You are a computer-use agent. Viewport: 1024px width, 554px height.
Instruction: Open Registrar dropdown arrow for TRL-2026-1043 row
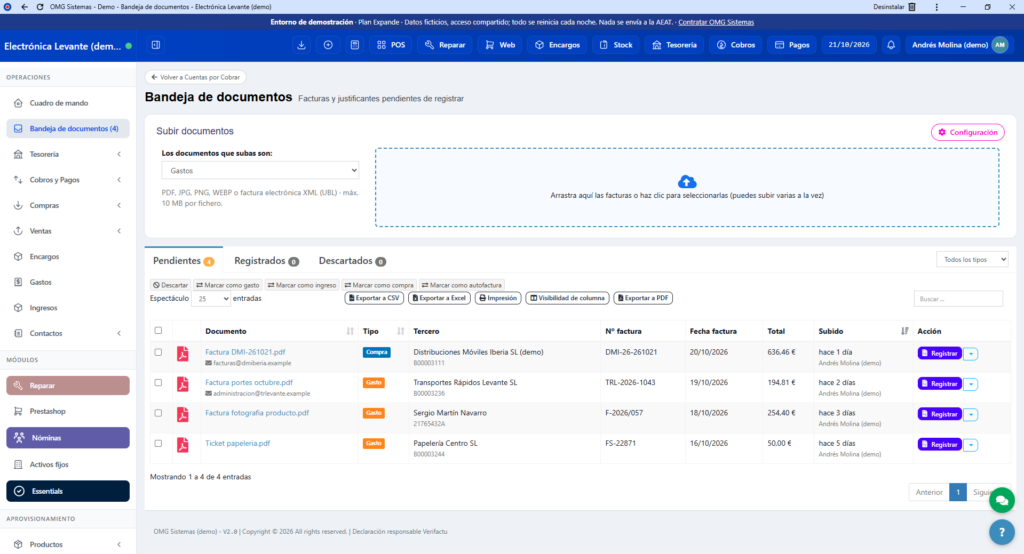(970, 384)
